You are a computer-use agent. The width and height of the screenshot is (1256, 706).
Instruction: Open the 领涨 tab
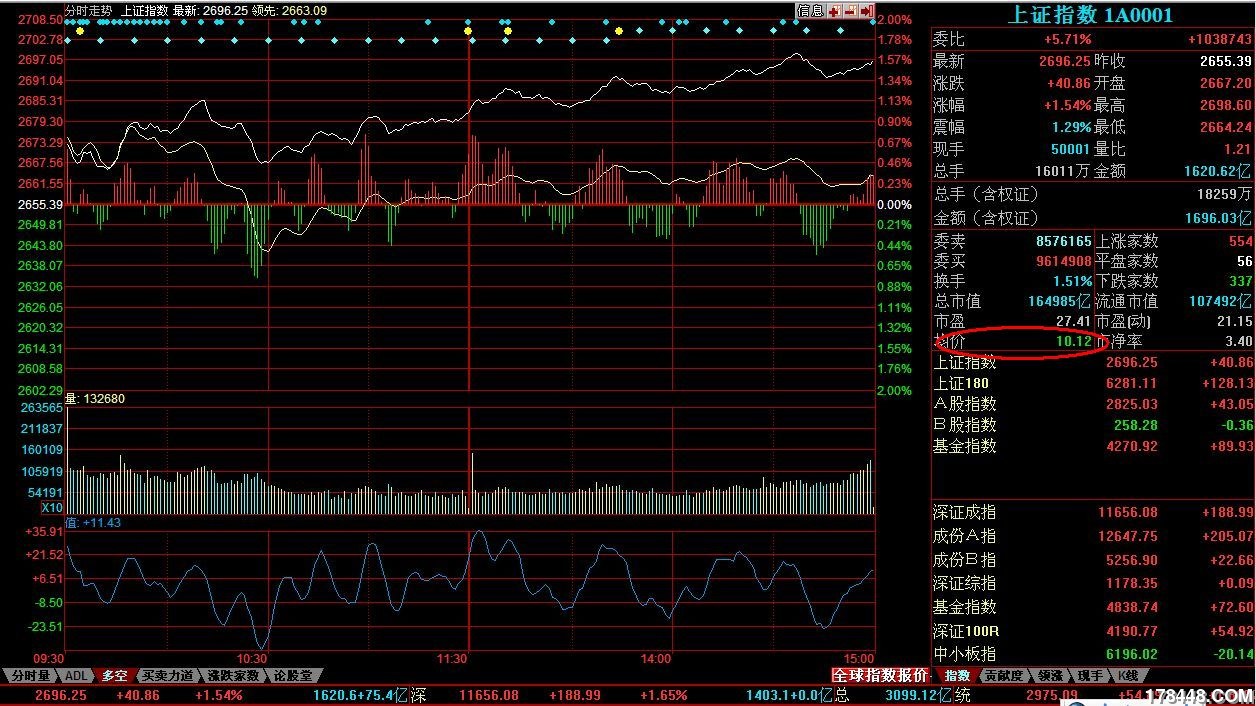click(x=1050, y=676)
